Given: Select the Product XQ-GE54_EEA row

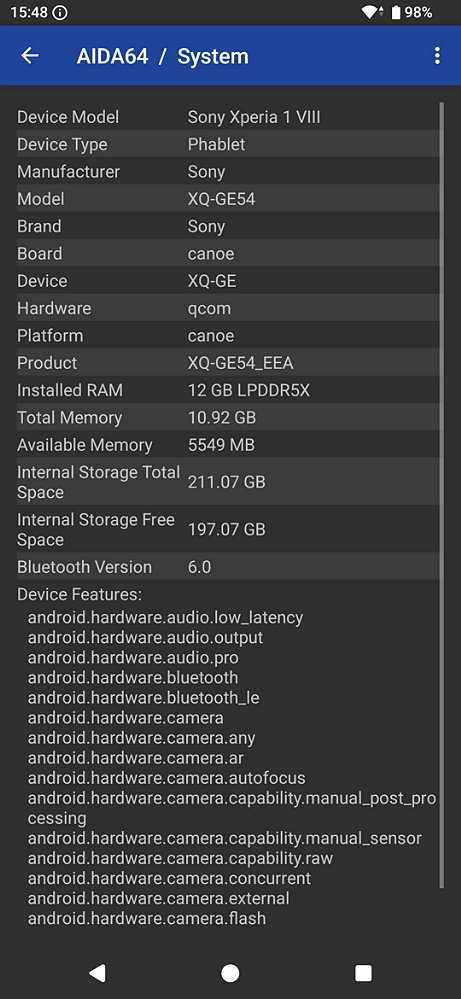Looking at the screenshot, I should tap(228, 363).
